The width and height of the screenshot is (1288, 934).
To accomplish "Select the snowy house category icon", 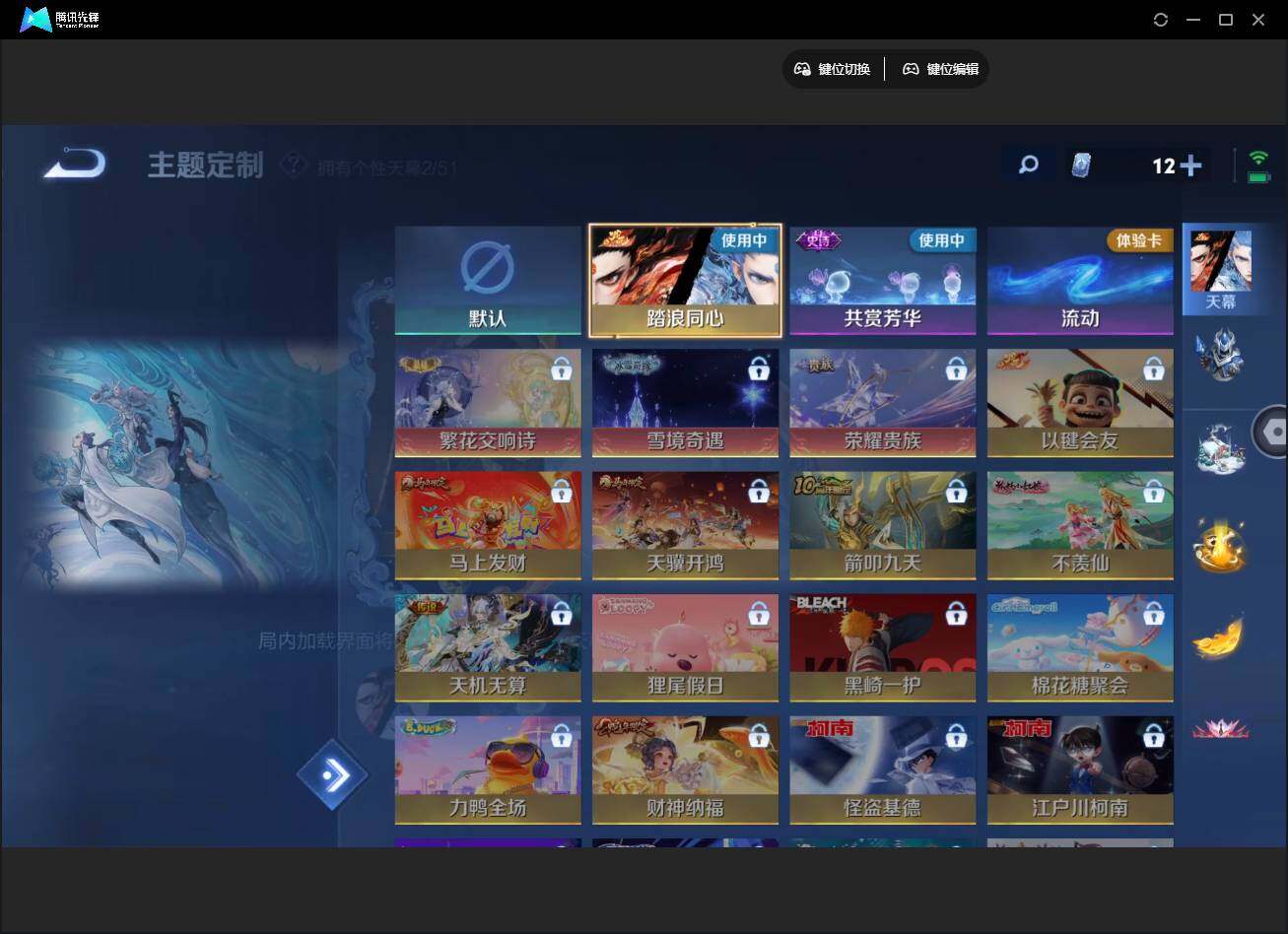I will 1220,448.
